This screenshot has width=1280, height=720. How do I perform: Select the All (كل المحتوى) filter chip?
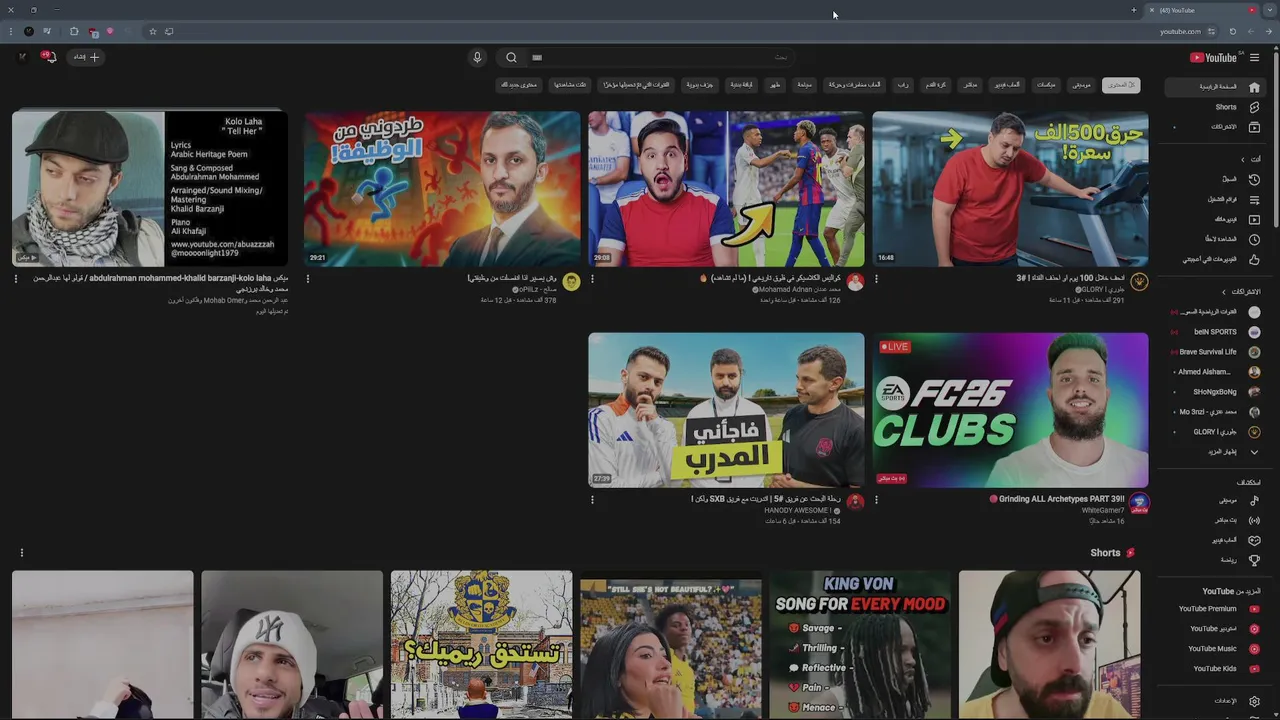coord(1121,85)
